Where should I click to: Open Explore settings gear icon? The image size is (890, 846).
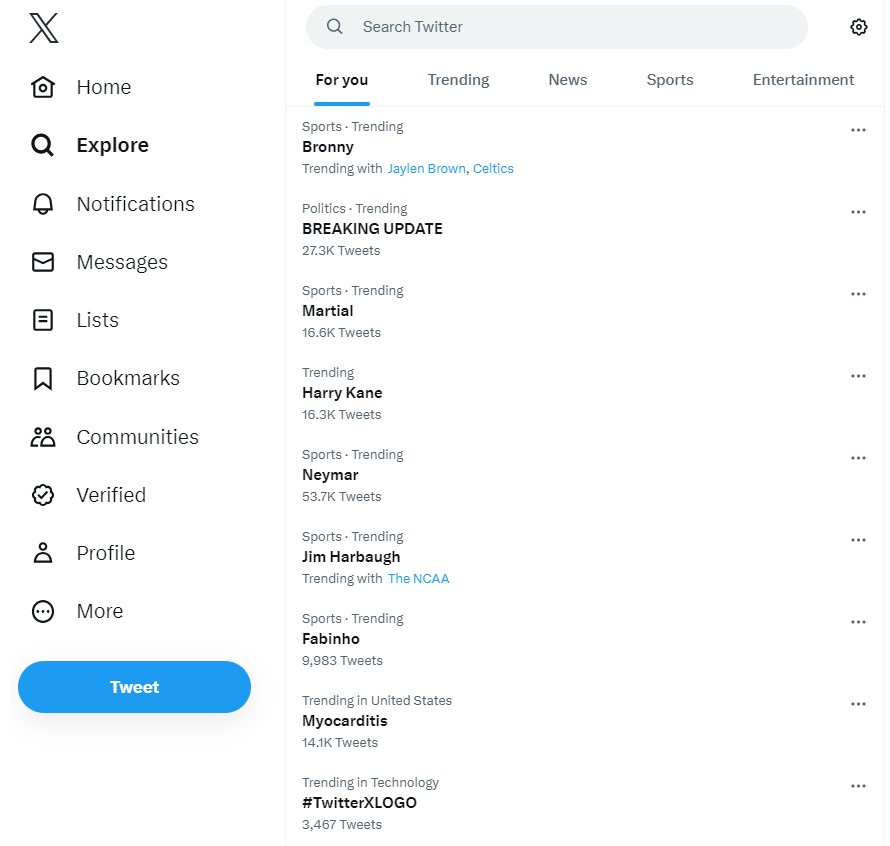click(x=858, y=27)
